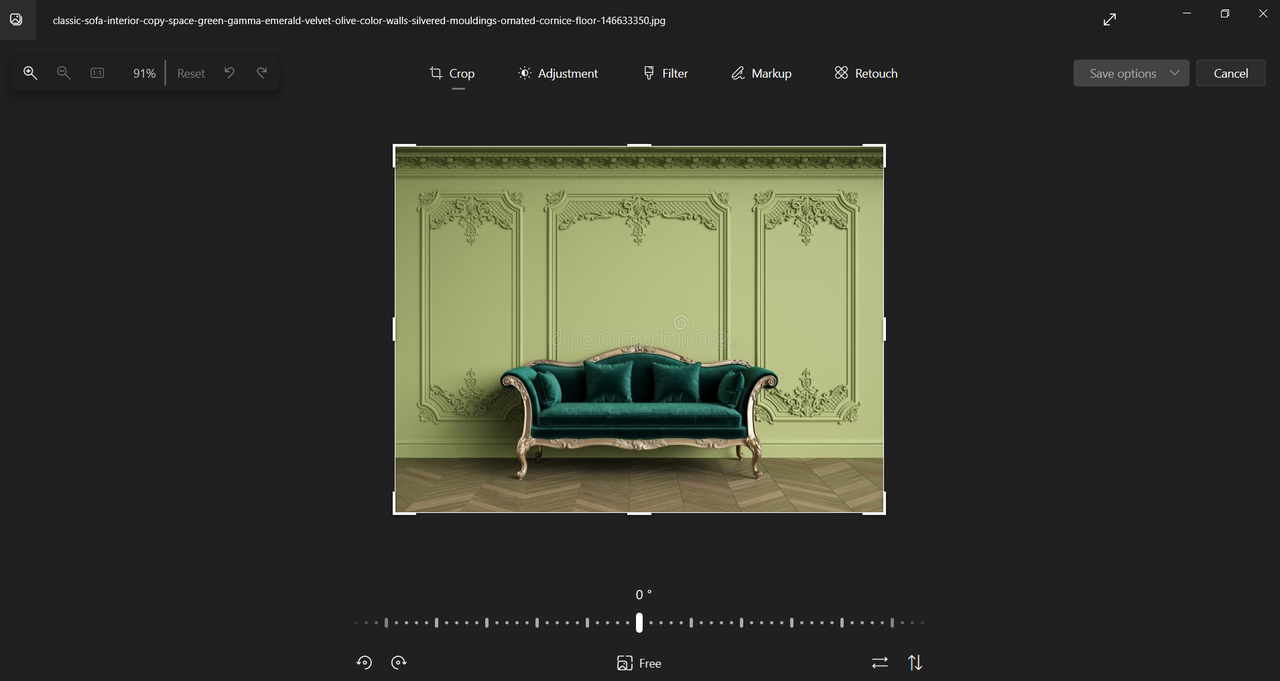Open the Adjustment tab

click(x=558, y=74)
